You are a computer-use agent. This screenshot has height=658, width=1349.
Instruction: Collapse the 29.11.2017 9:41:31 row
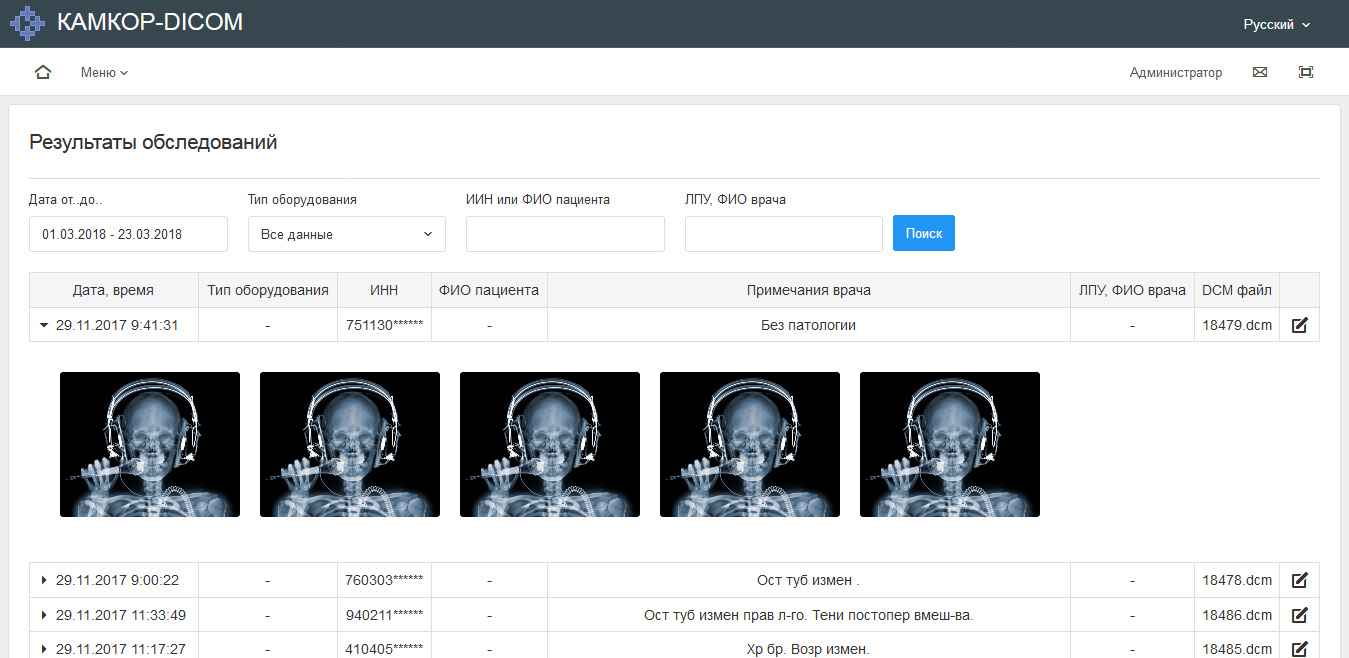click(x=43, y=325)
